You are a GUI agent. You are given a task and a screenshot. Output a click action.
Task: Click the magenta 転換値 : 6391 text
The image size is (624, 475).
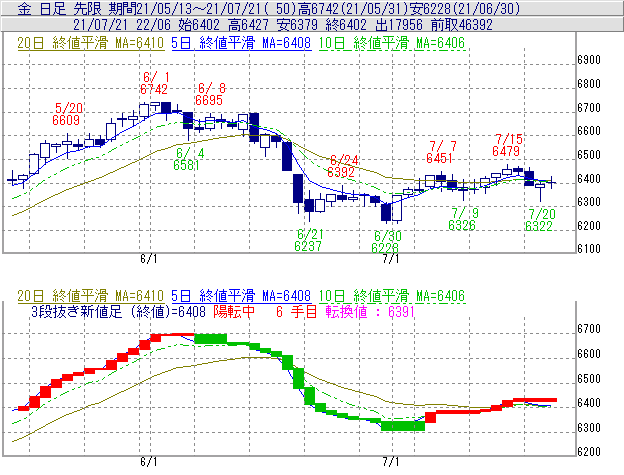click(370, 311)
